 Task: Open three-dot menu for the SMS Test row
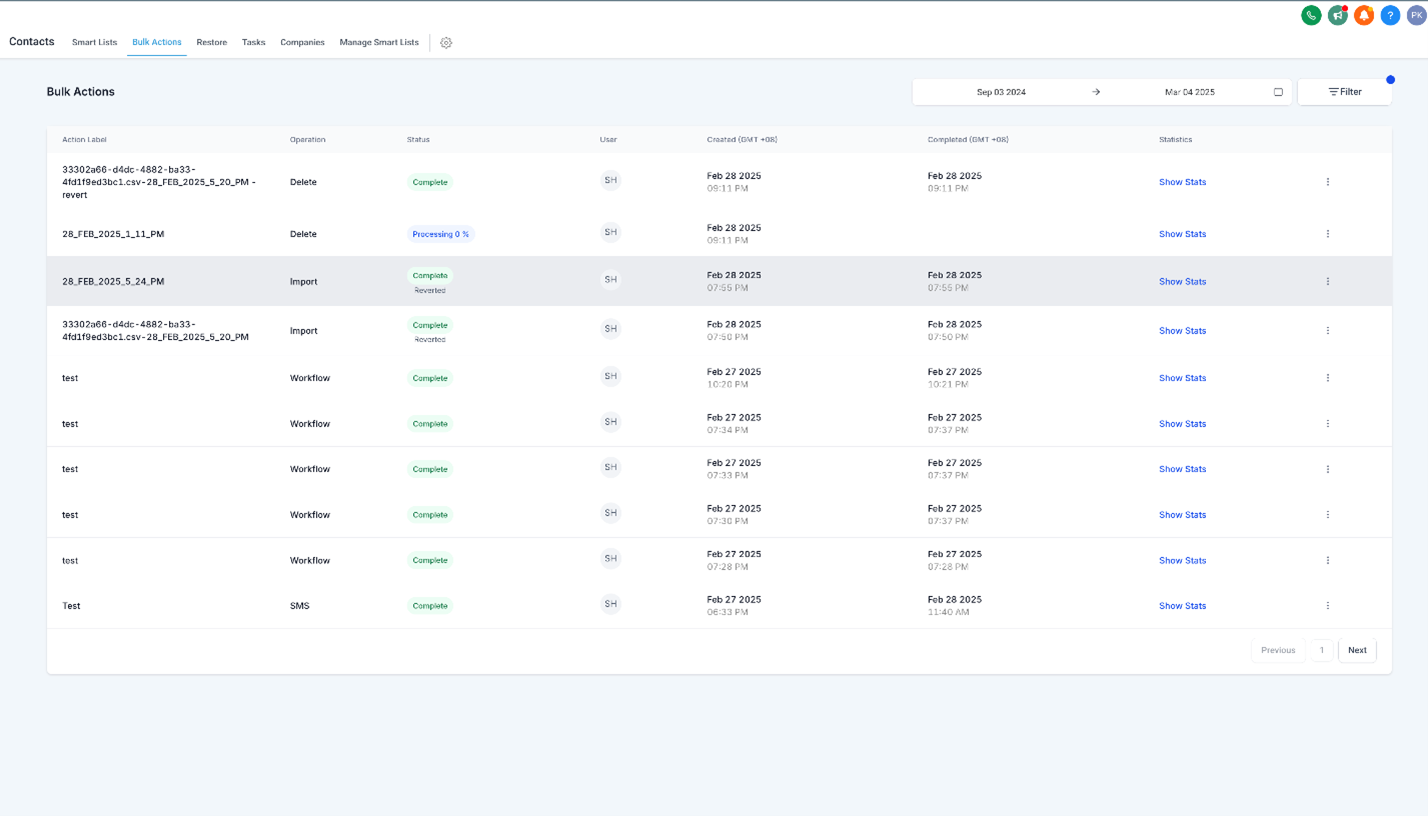click(x=1328, y=606)
